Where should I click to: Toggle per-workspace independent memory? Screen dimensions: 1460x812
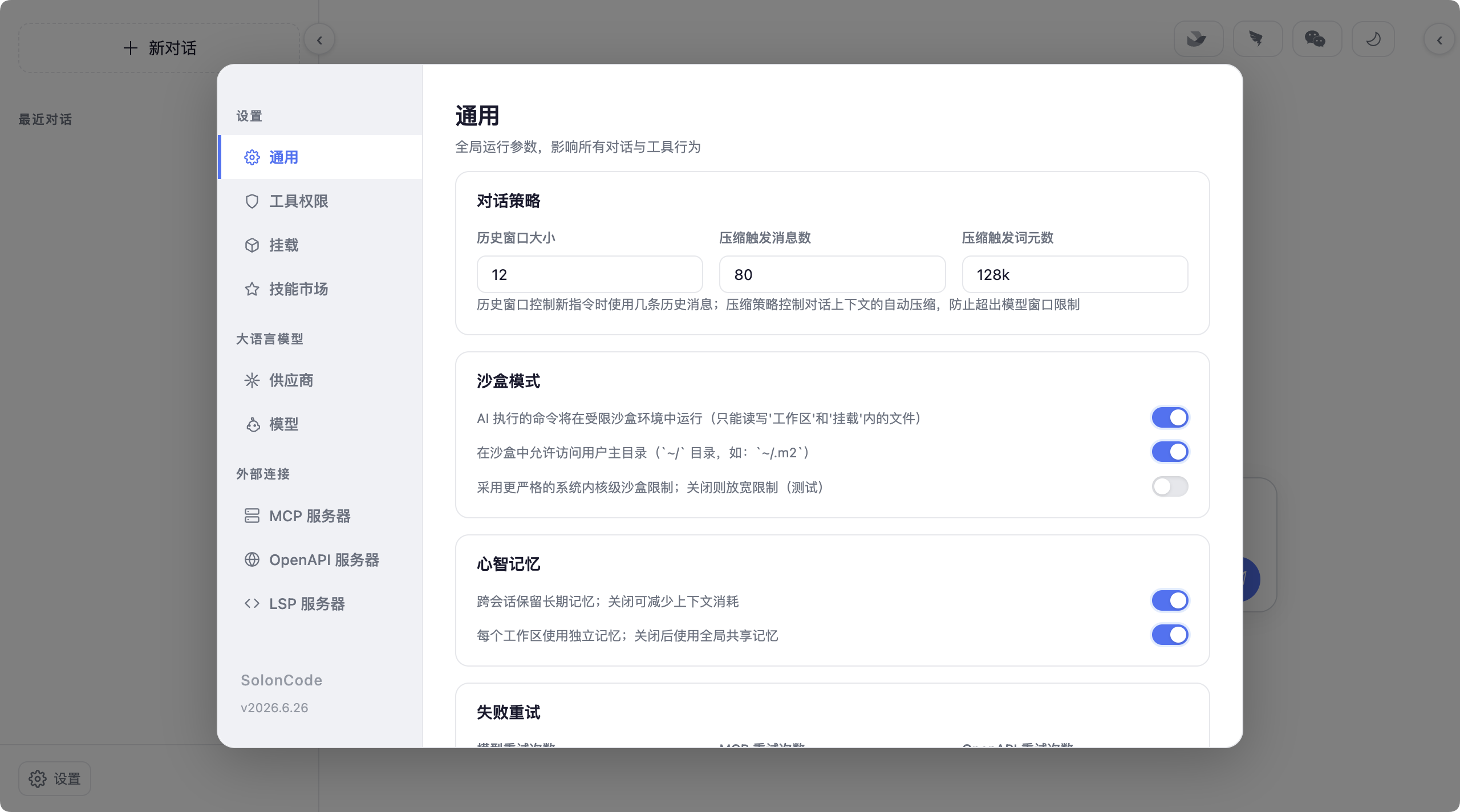(x=1170, y=635)
